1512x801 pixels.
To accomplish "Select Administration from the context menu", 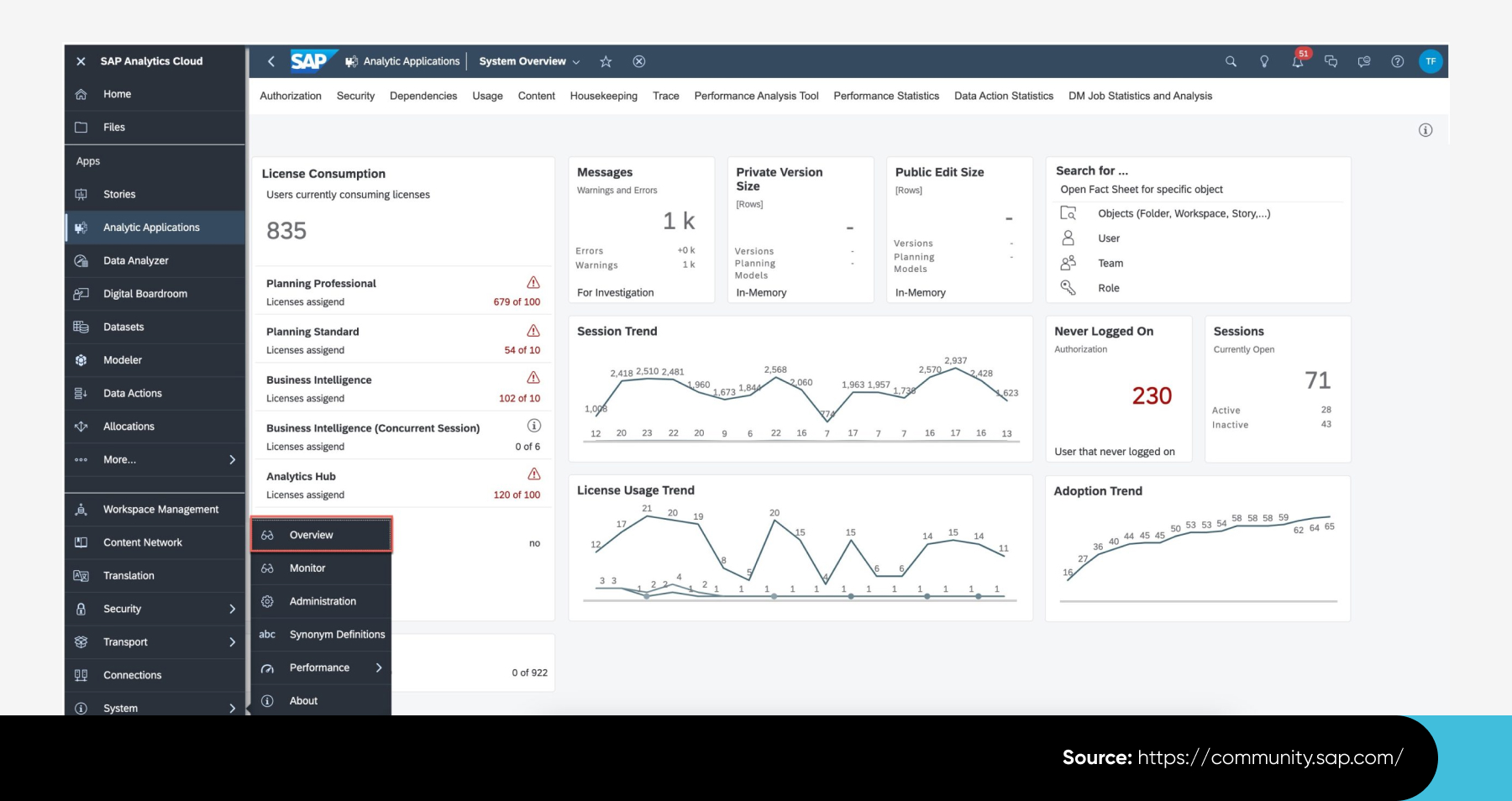I will 322,600.
